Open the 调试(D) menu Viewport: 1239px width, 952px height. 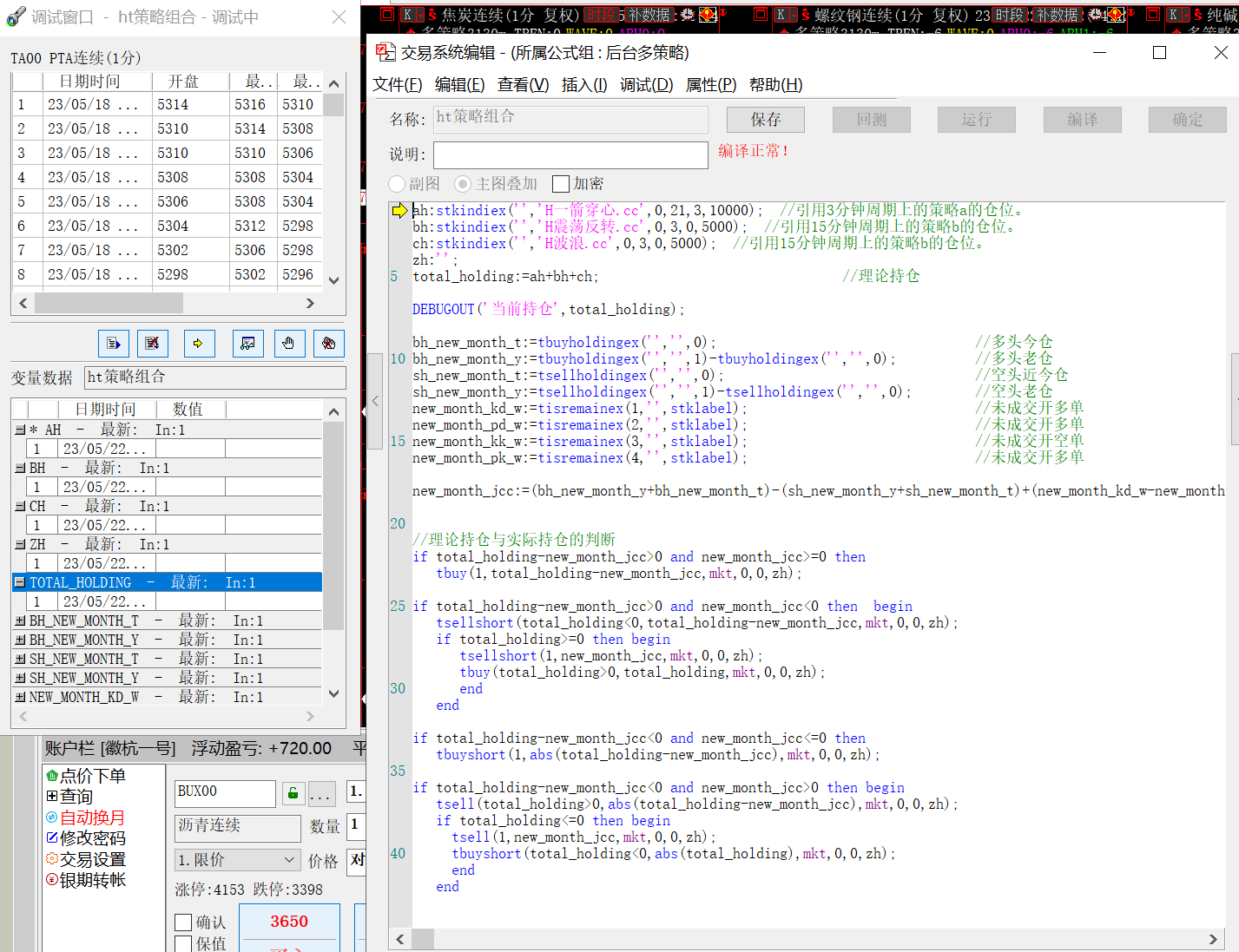coord(647,85)
